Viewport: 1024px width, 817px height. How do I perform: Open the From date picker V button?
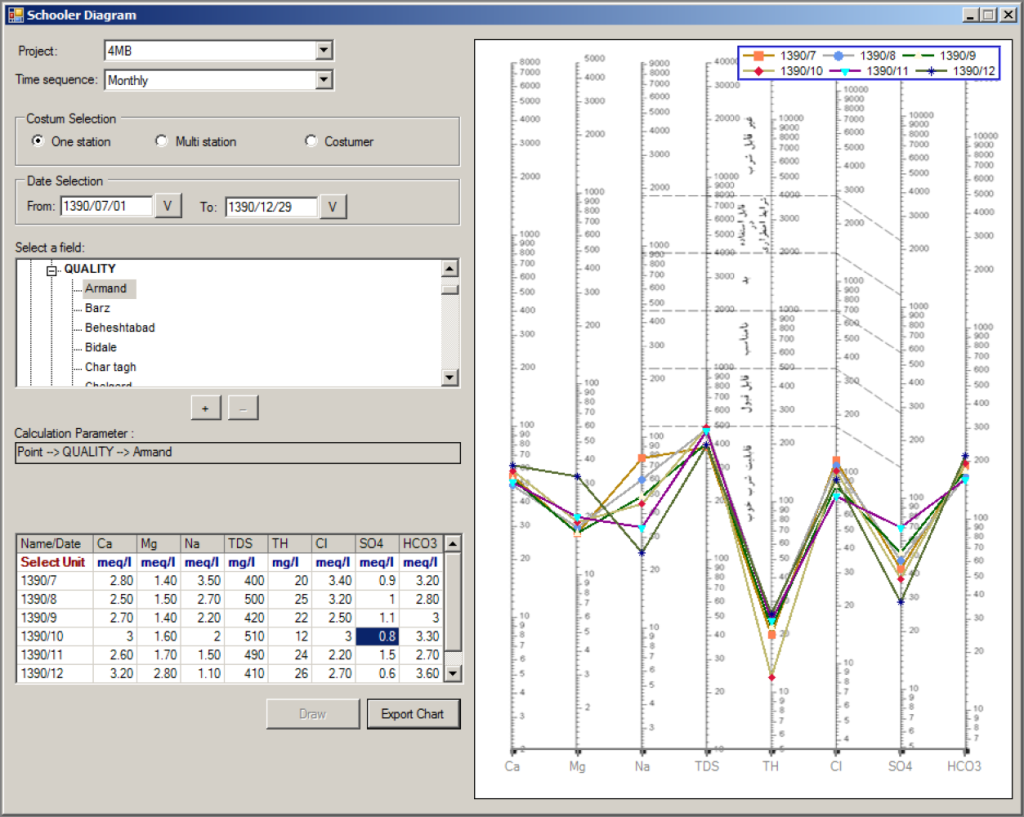point(168,206)
